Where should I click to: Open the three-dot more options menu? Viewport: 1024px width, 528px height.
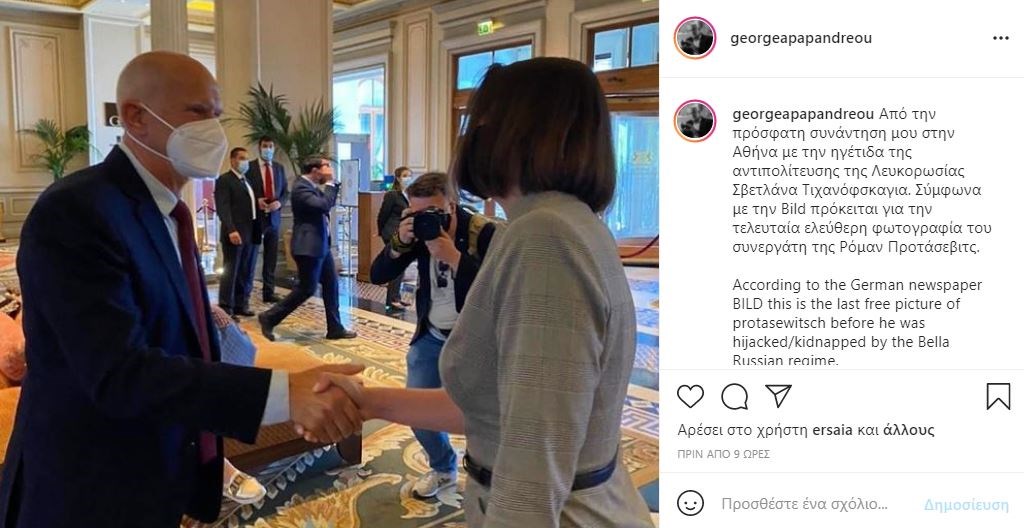[1000, 39]
